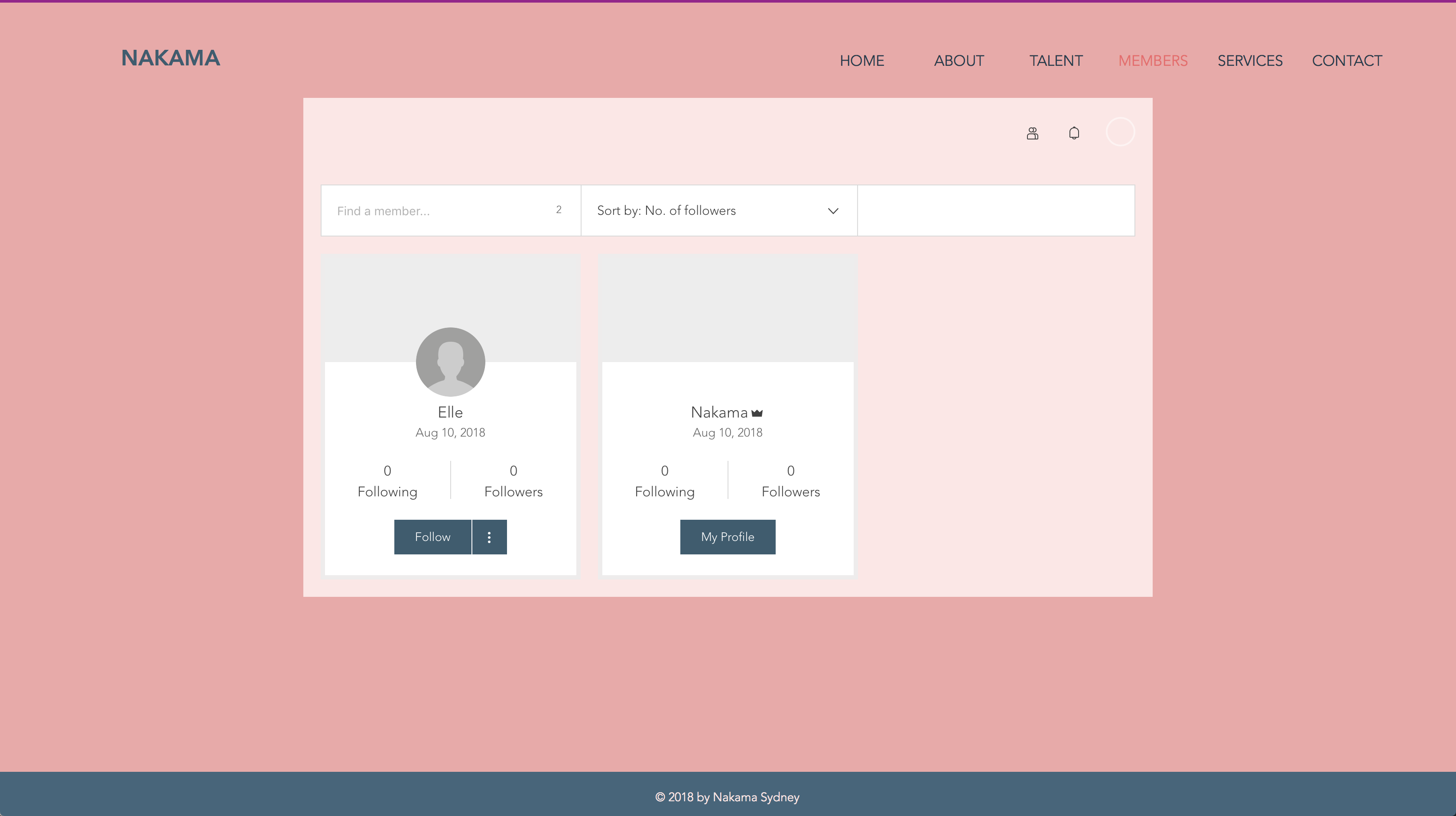Click the NAKAMA site logo
Viewport: 1456px width, 816px height.
[171, 58]
